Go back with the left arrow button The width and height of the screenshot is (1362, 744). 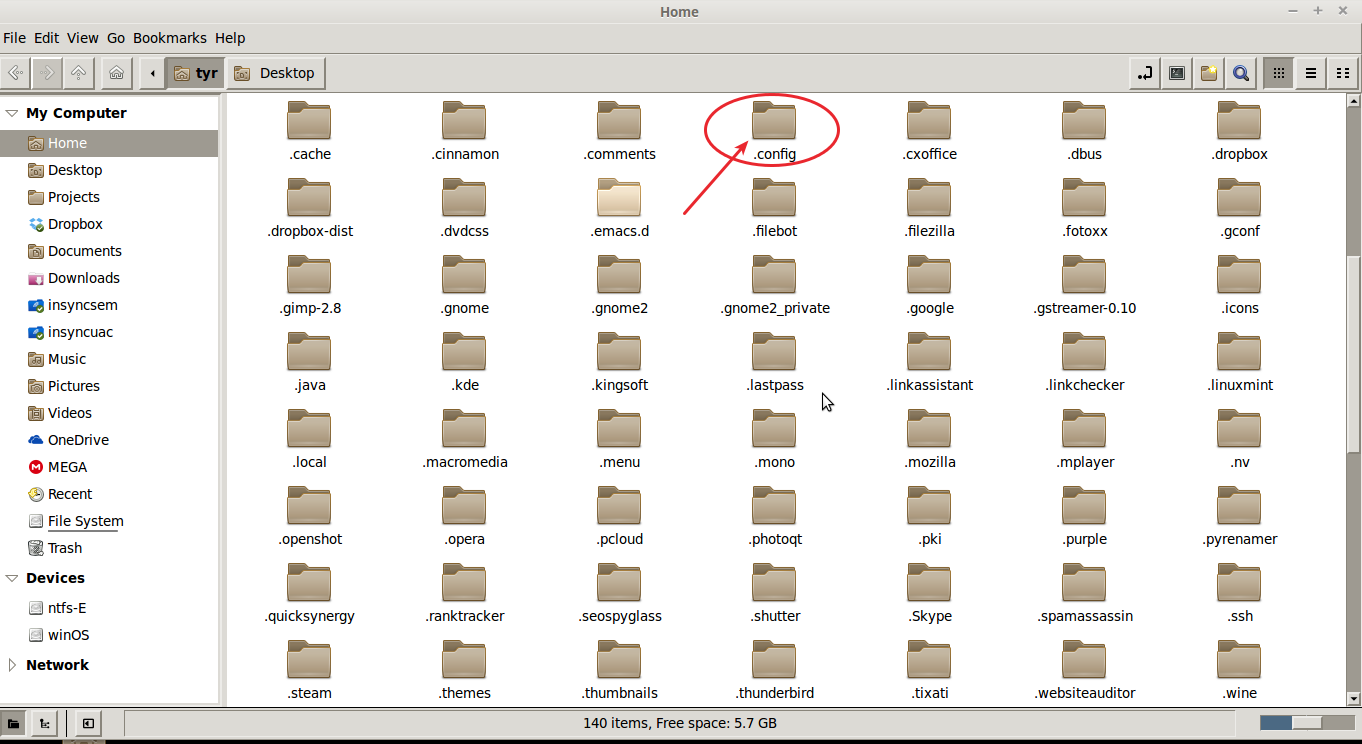tap(16, 73)
